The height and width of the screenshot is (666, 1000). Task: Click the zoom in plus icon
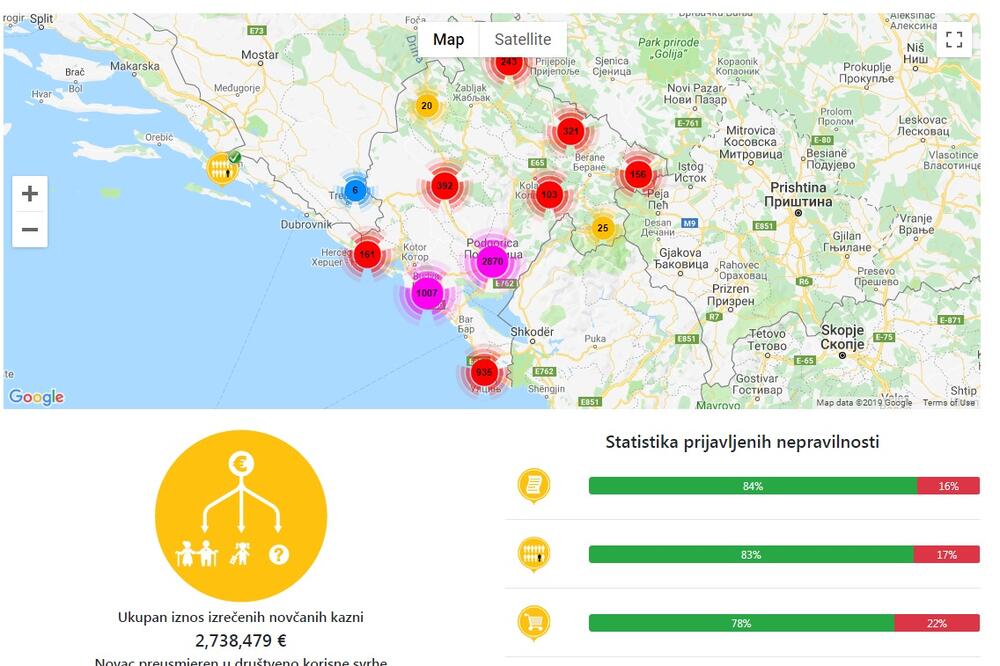click(30, 193)
